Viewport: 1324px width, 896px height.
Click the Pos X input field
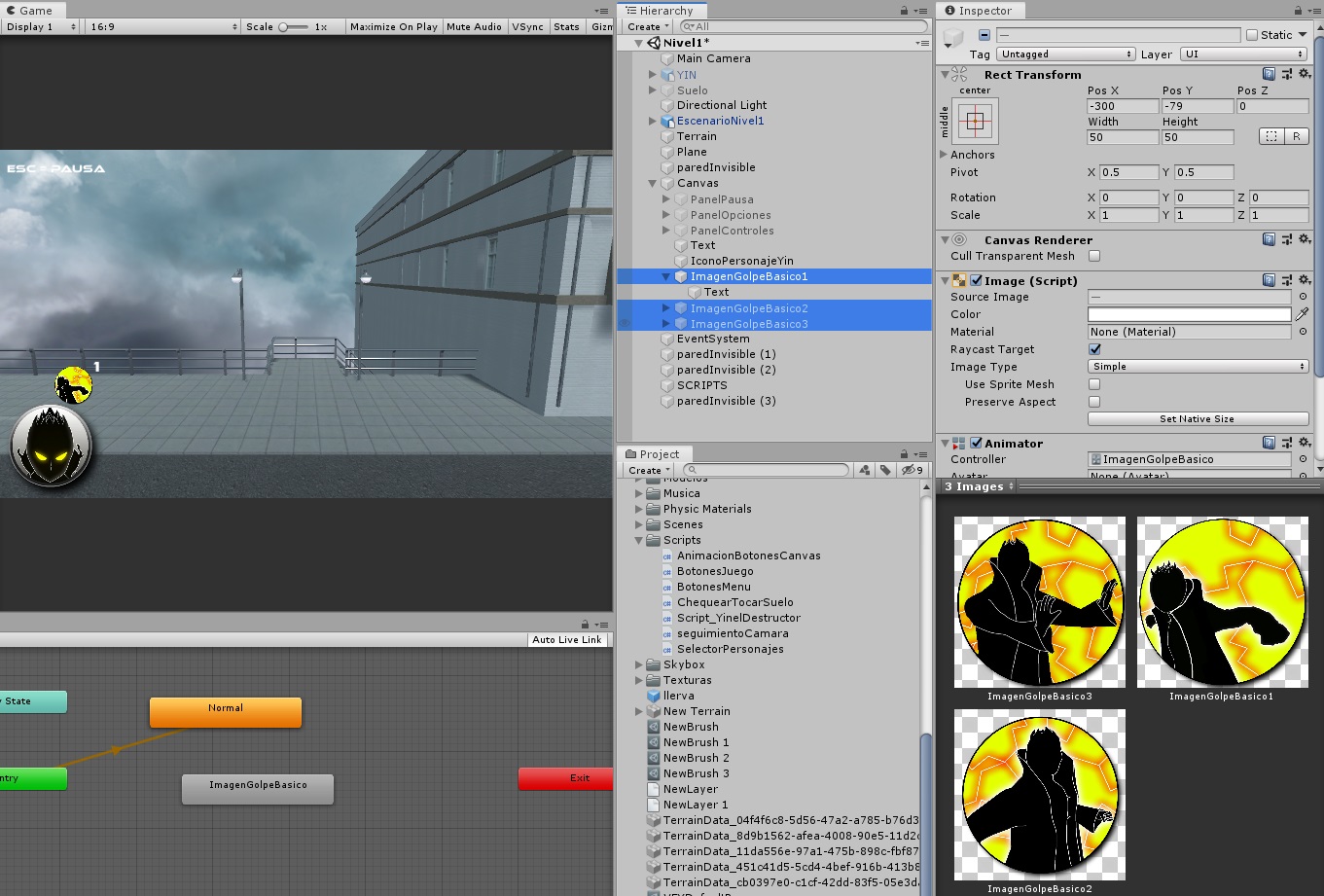1123,106
